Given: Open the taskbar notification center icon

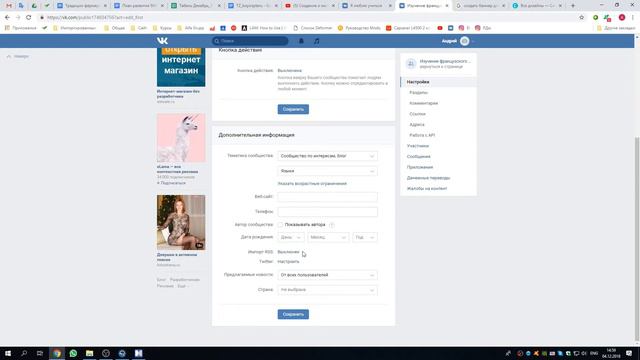Looking at the screenshot, I should (629, 353).
